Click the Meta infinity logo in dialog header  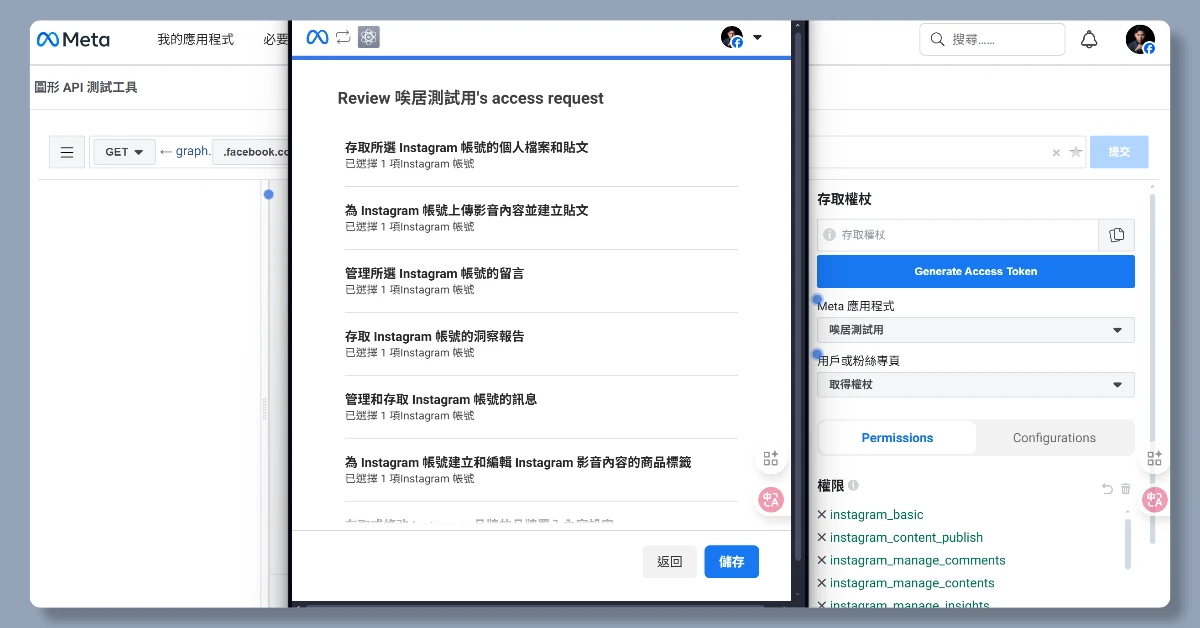point(317,37)
